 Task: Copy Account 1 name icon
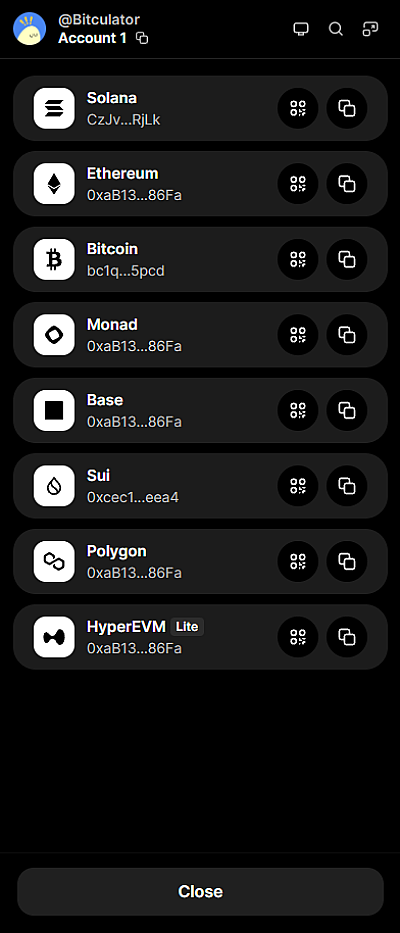142,39
